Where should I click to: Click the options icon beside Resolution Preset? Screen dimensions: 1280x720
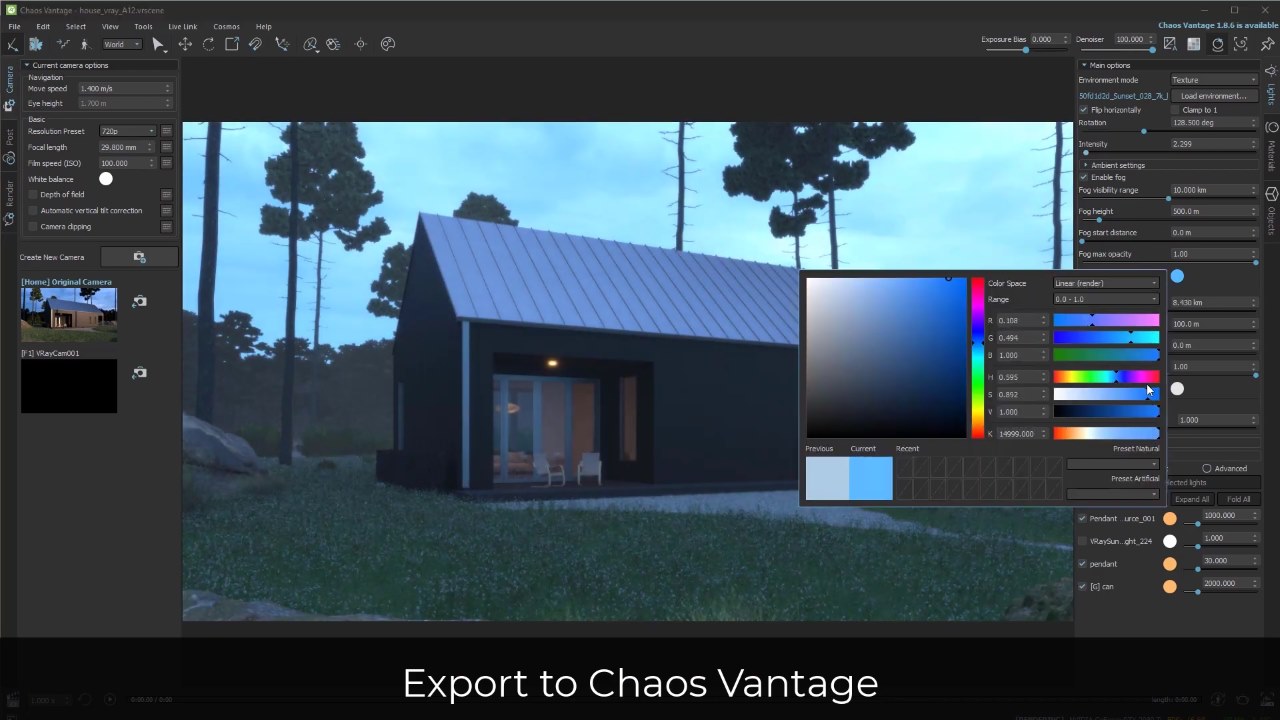click(x=166, y=131)
